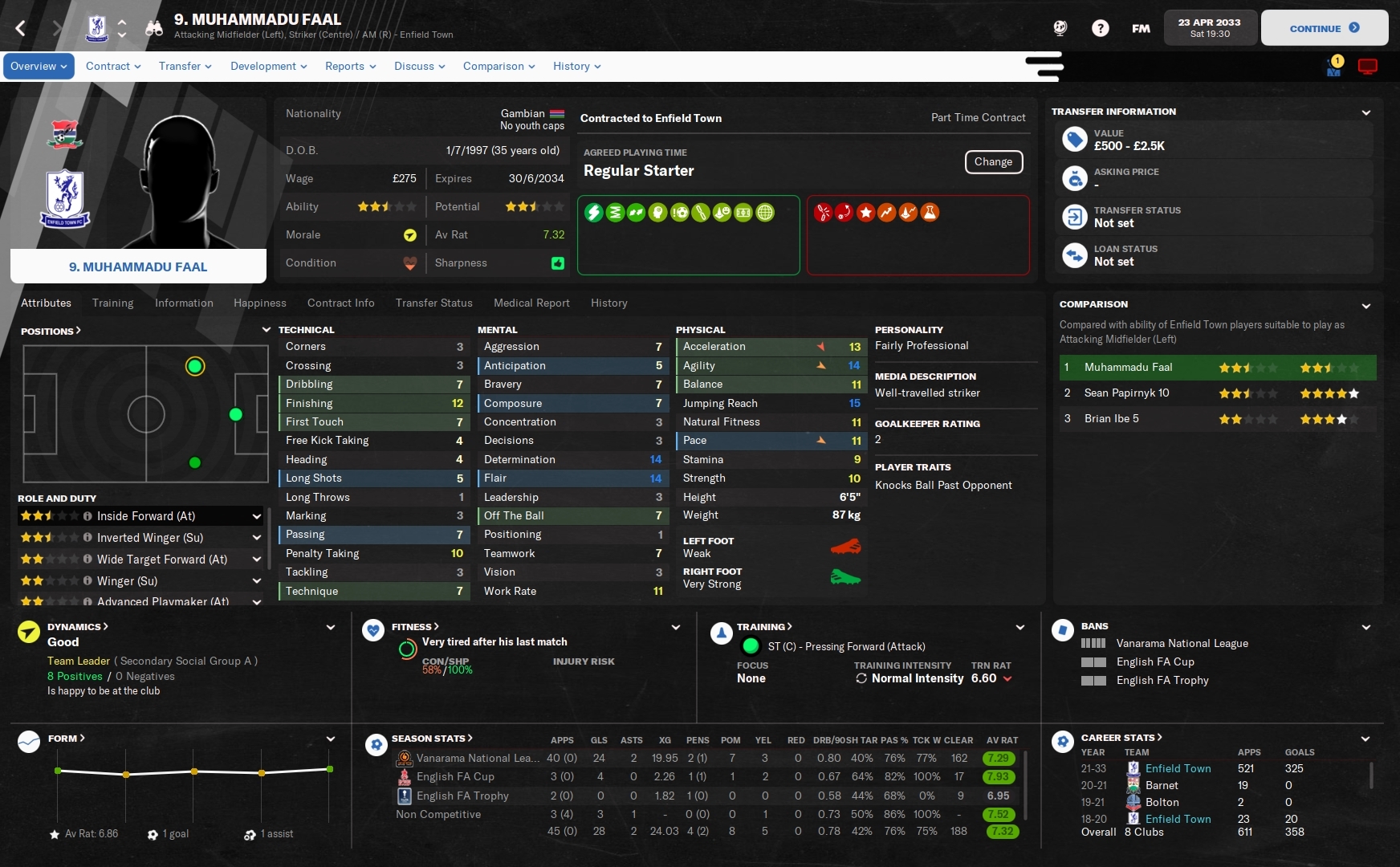Click the Career Stats scrollbar
Screen dimensions: 1400x867
1371,775
